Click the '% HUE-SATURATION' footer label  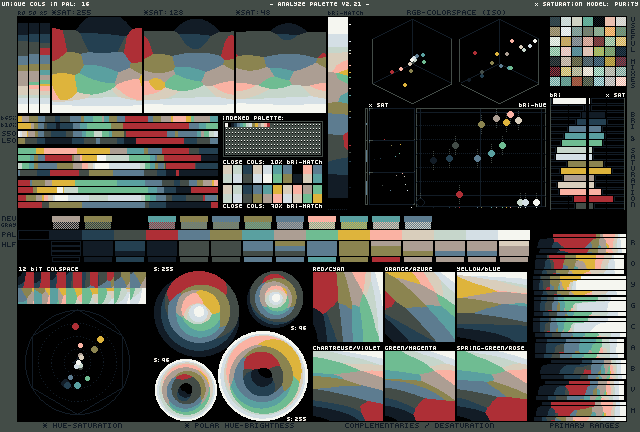click(x=82, y=425)
